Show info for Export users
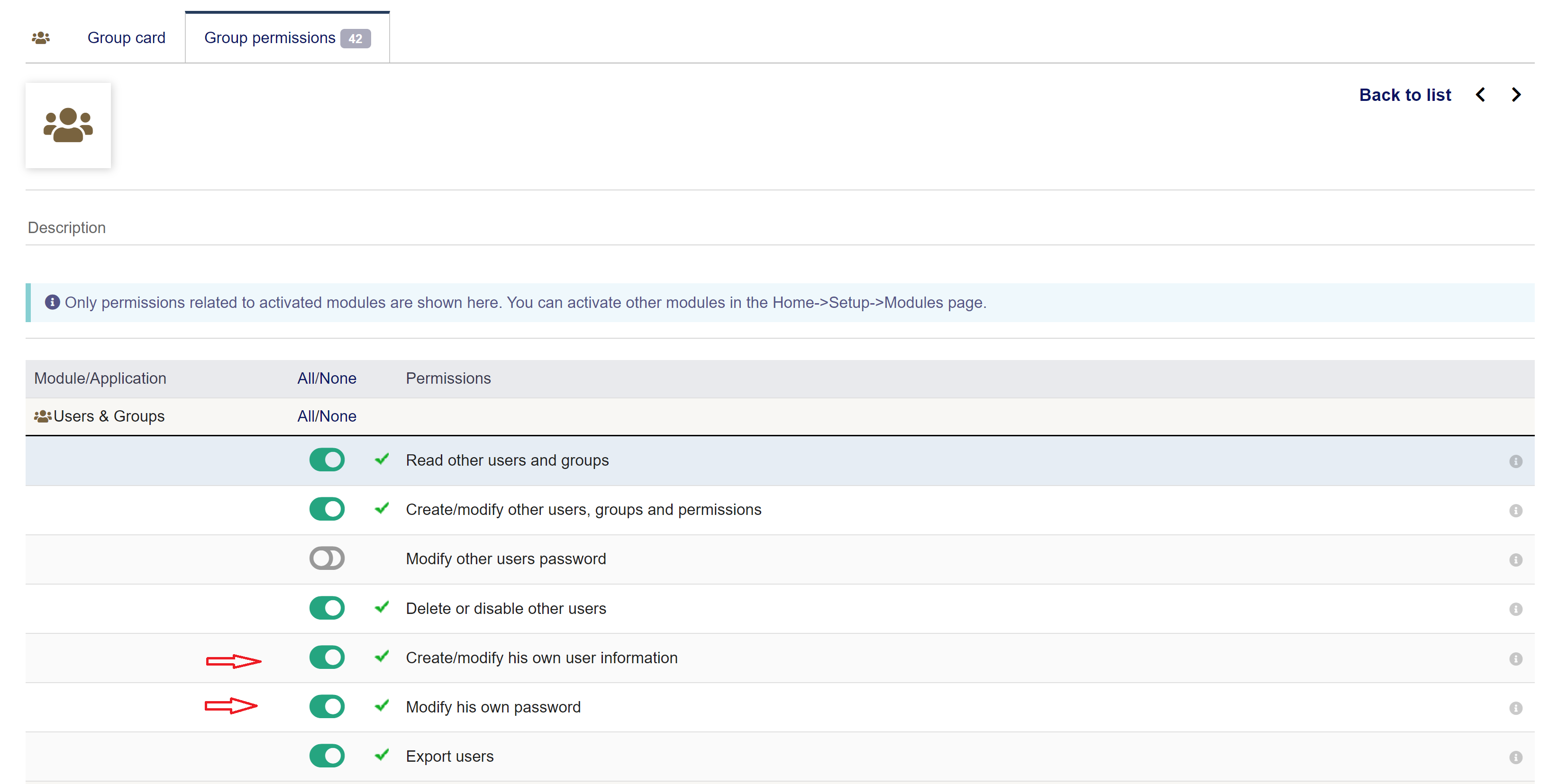 pos(1516,758)
